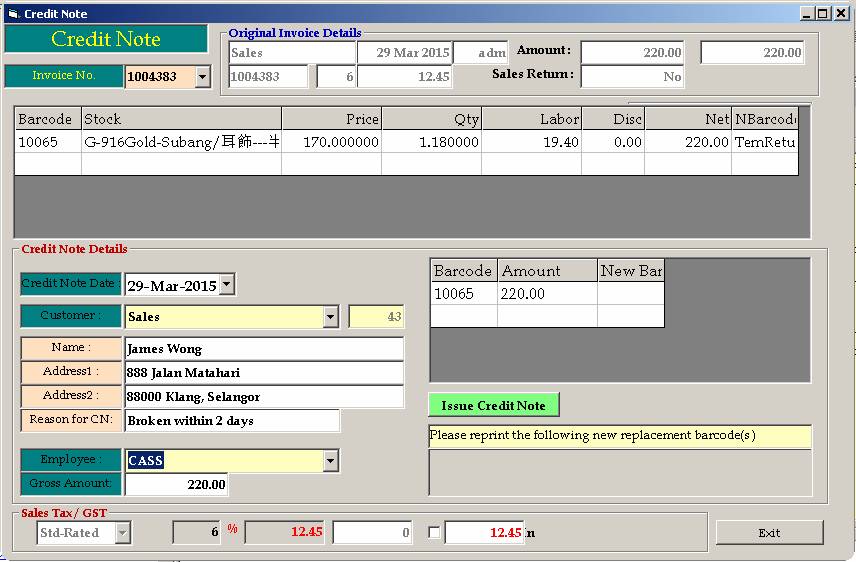Click the empty New Bar cell for 10065
Viewport: 856px width, 562px height.
point(631,293)
